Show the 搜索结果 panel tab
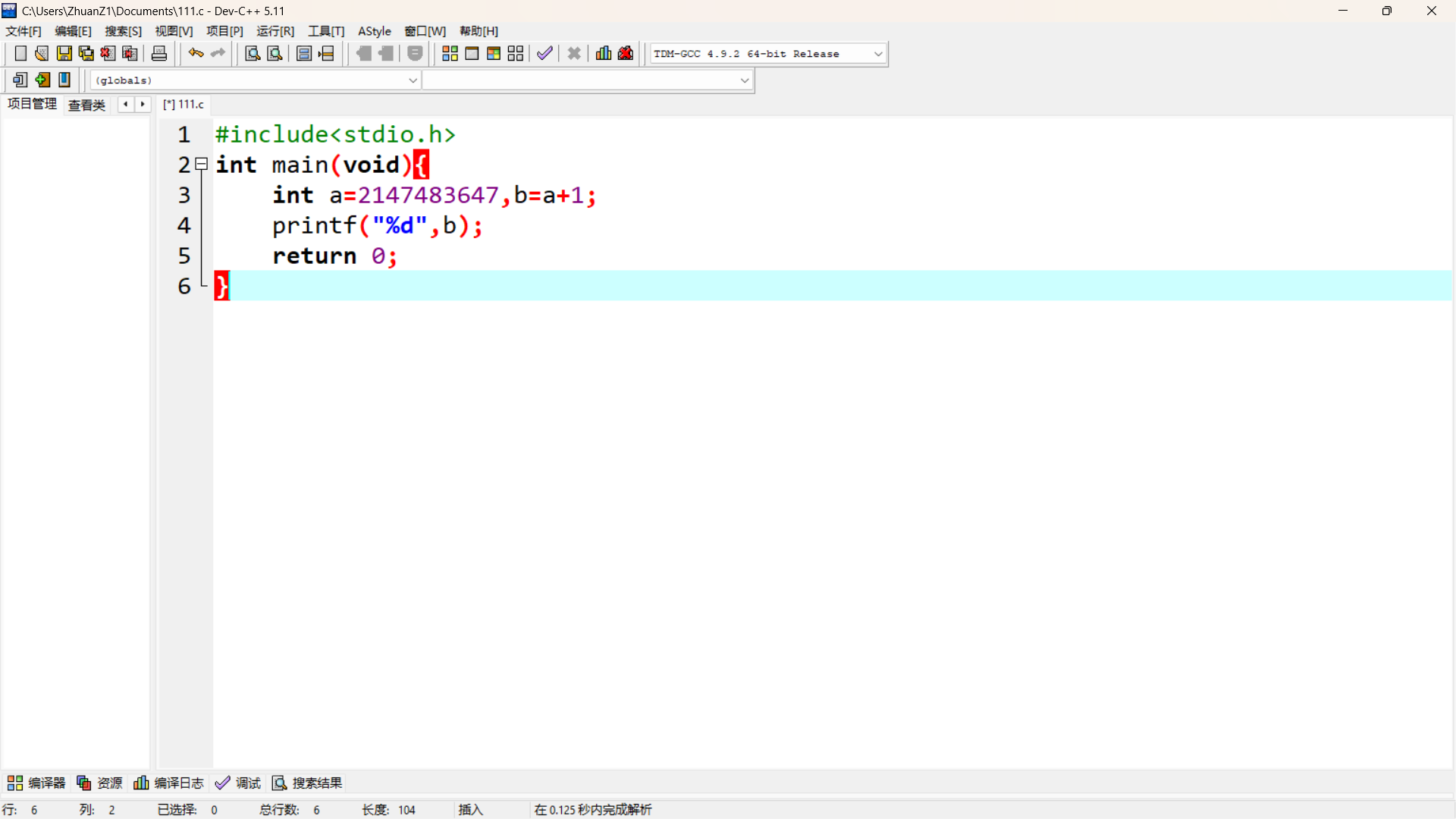This screenshot has width=1456, height=819. [x=308, y=783]
